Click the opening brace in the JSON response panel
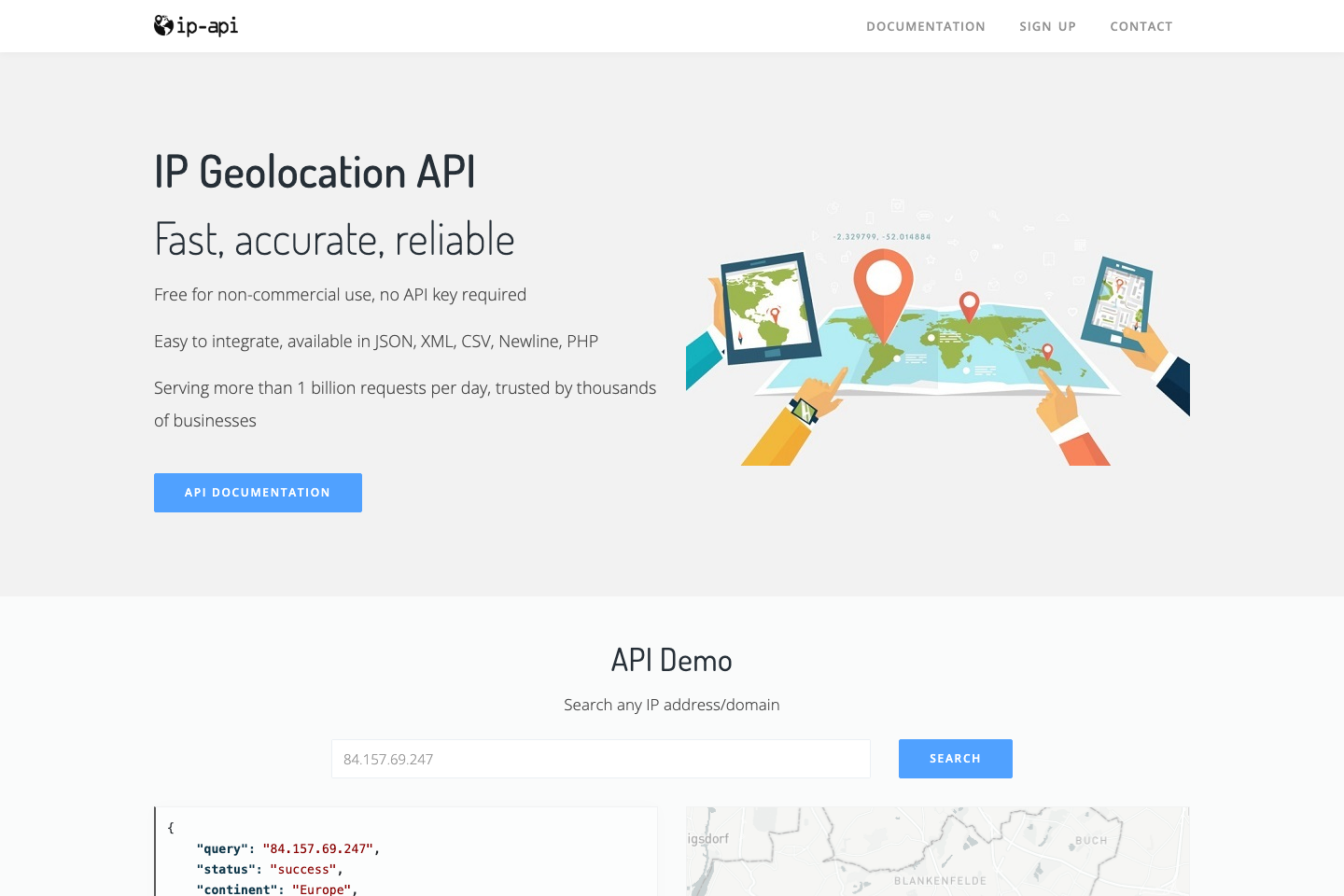The height and width of the screenshot is (896, 1344). [171, 828]
